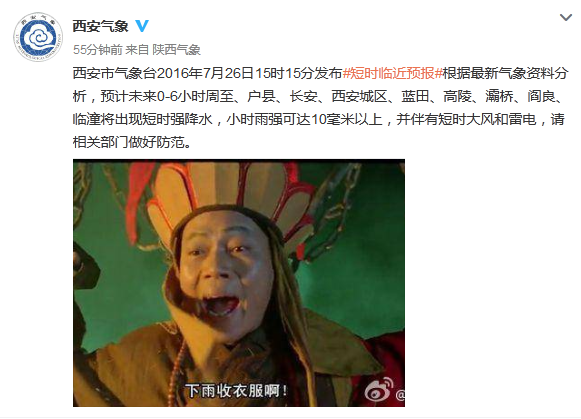581x419 pixels.
Task: Click the word 来自 before the source
Action: coord(137,50)
